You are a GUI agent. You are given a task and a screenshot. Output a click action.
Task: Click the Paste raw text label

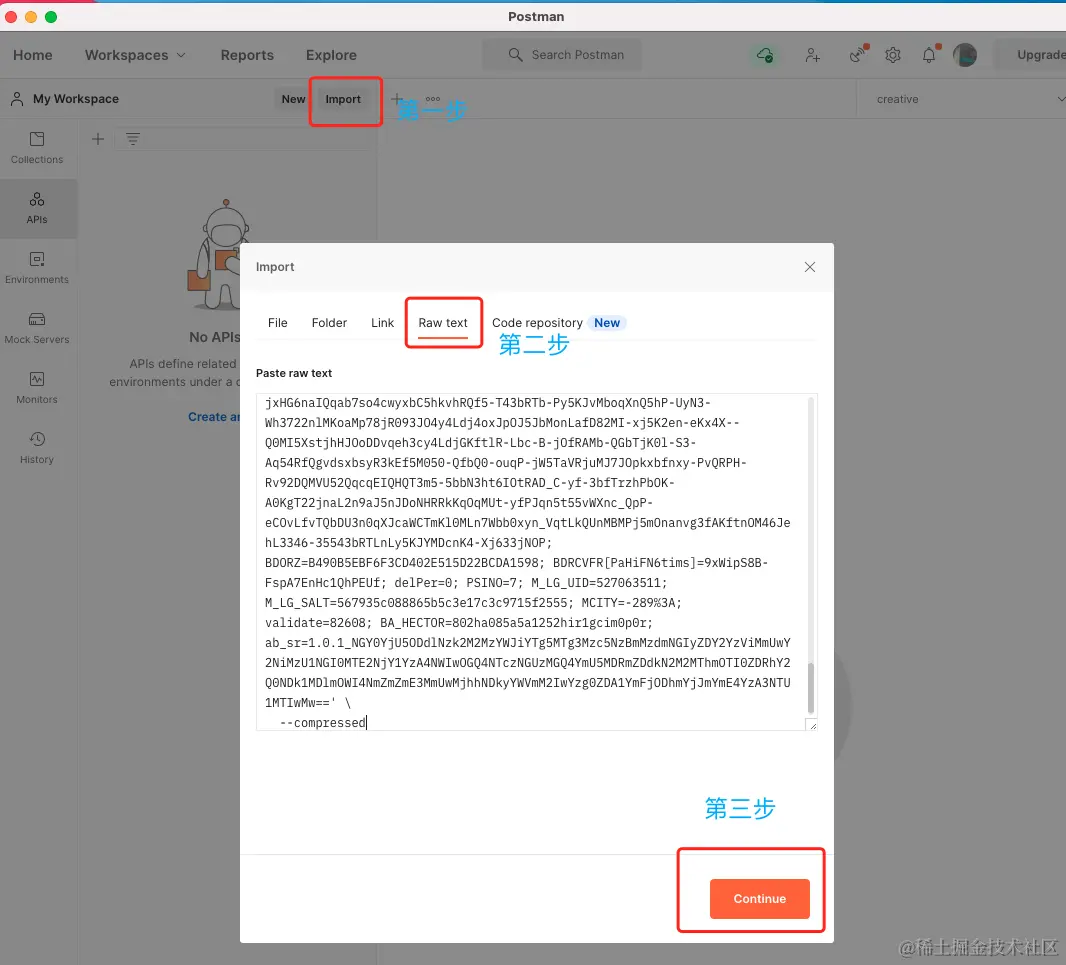[294, 373]
